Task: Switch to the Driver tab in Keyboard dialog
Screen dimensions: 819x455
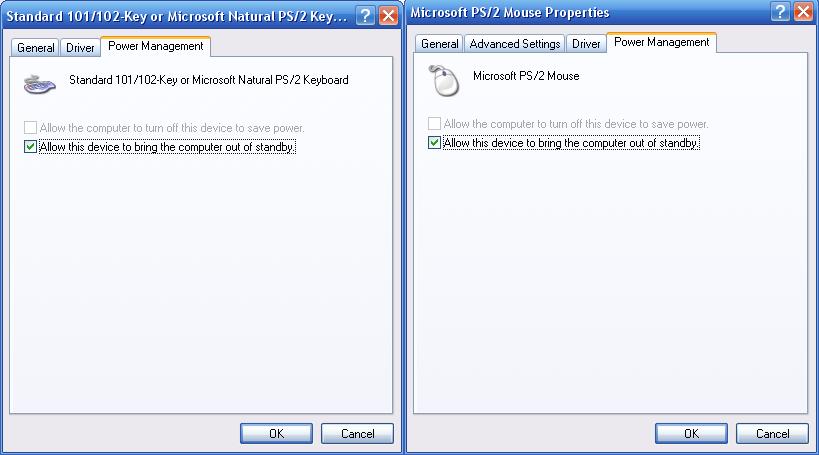Action: (80, 47)
